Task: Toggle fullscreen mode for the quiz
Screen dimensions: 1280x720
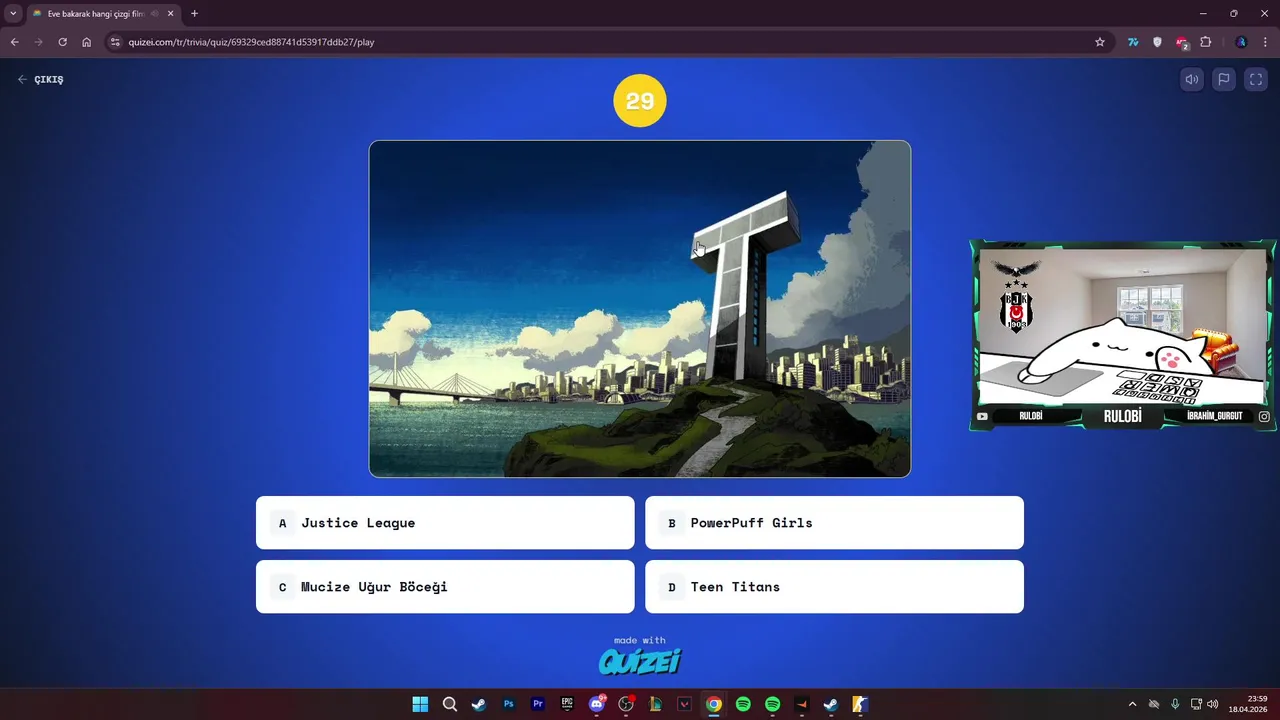Action: pos(1256,80)
